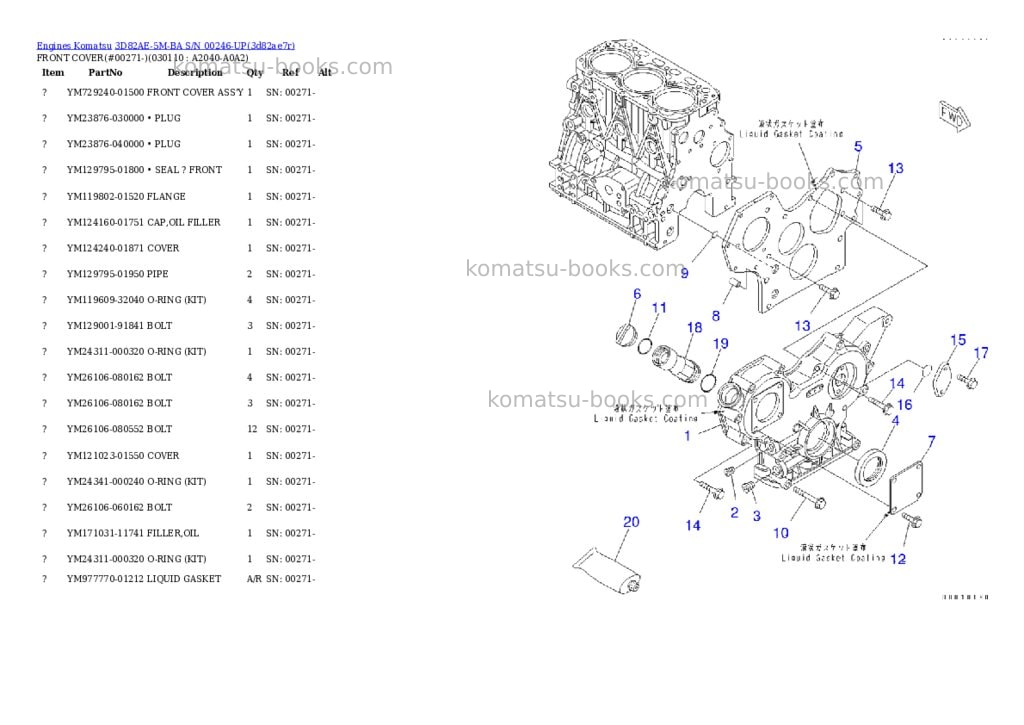Select part YM121023-01550 COVER
1024x725 pixels.
123,456
